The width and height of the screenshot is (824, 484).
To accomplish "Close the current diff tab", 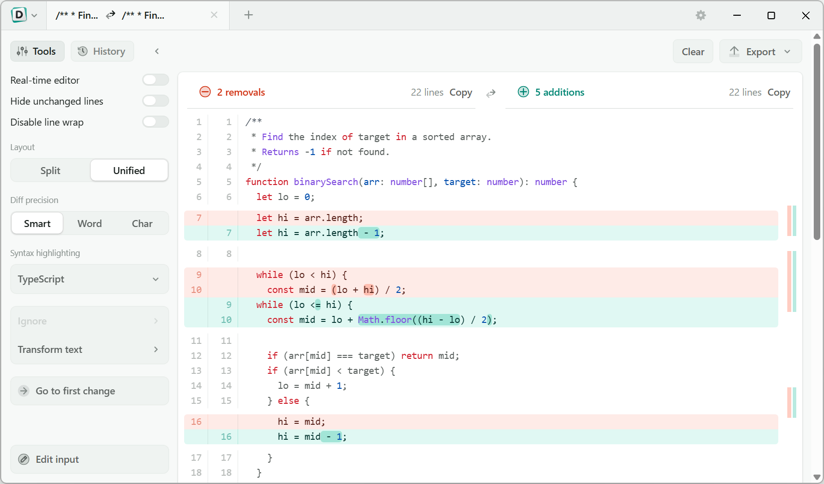I will click(214, 15).
